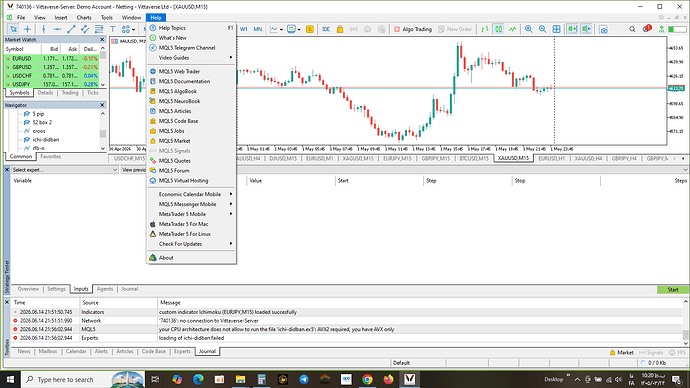690x388 pixels.
Task: Select the horizontal line drawing tool
Action: pyautogui.click(x=57, y=29)
